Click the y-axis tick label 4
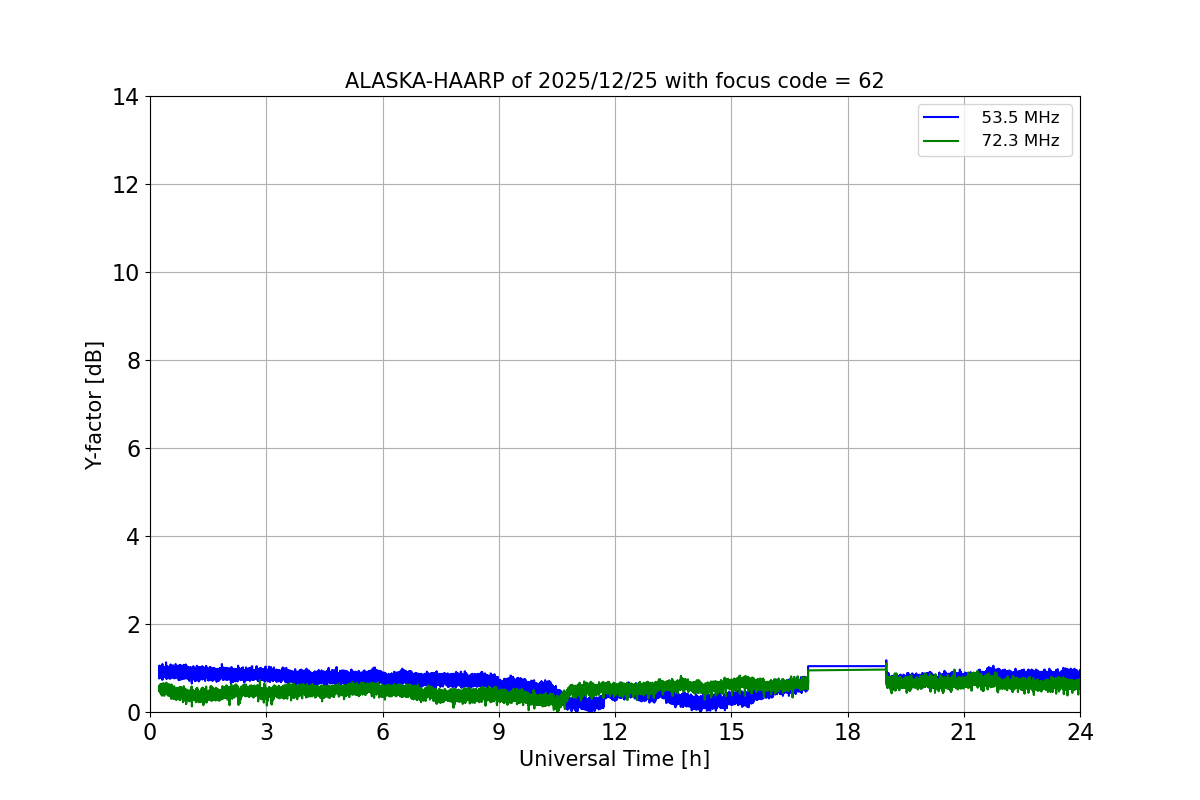Image resolution: width=1200 pixels, height=800 pixels. 132,537
